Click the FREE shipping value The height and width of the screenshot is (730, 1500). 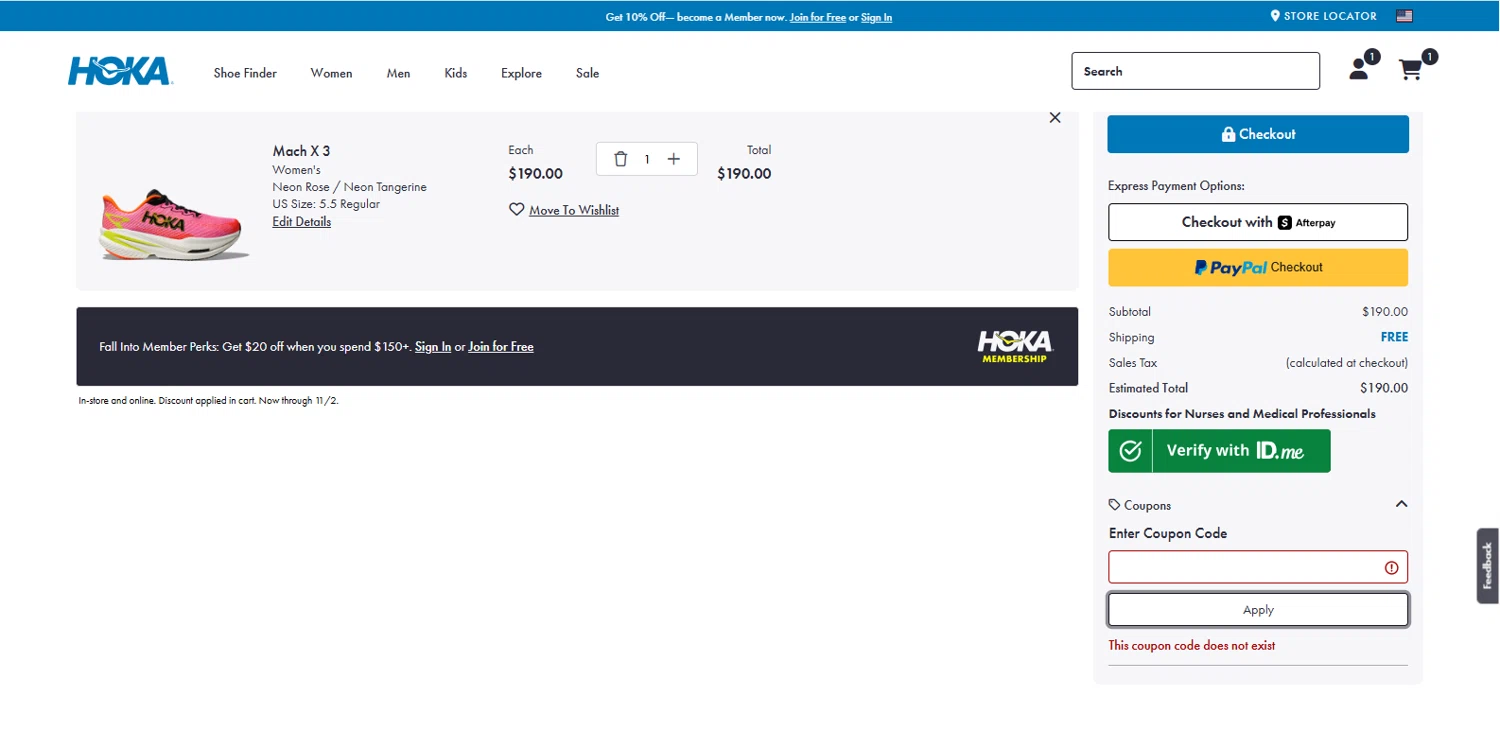coord(1394,337)
